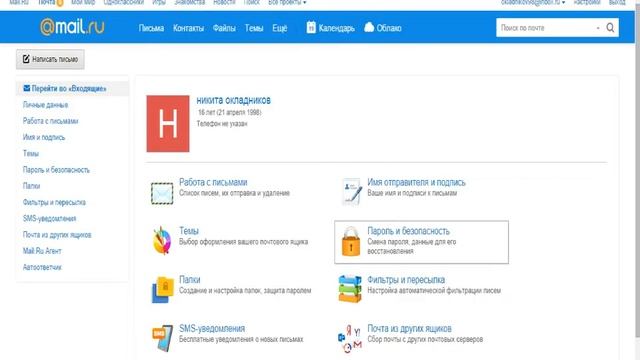This screenshot has height=360, width=640.
Task: Open Личные данные in the sidebar
Action: 45,105
